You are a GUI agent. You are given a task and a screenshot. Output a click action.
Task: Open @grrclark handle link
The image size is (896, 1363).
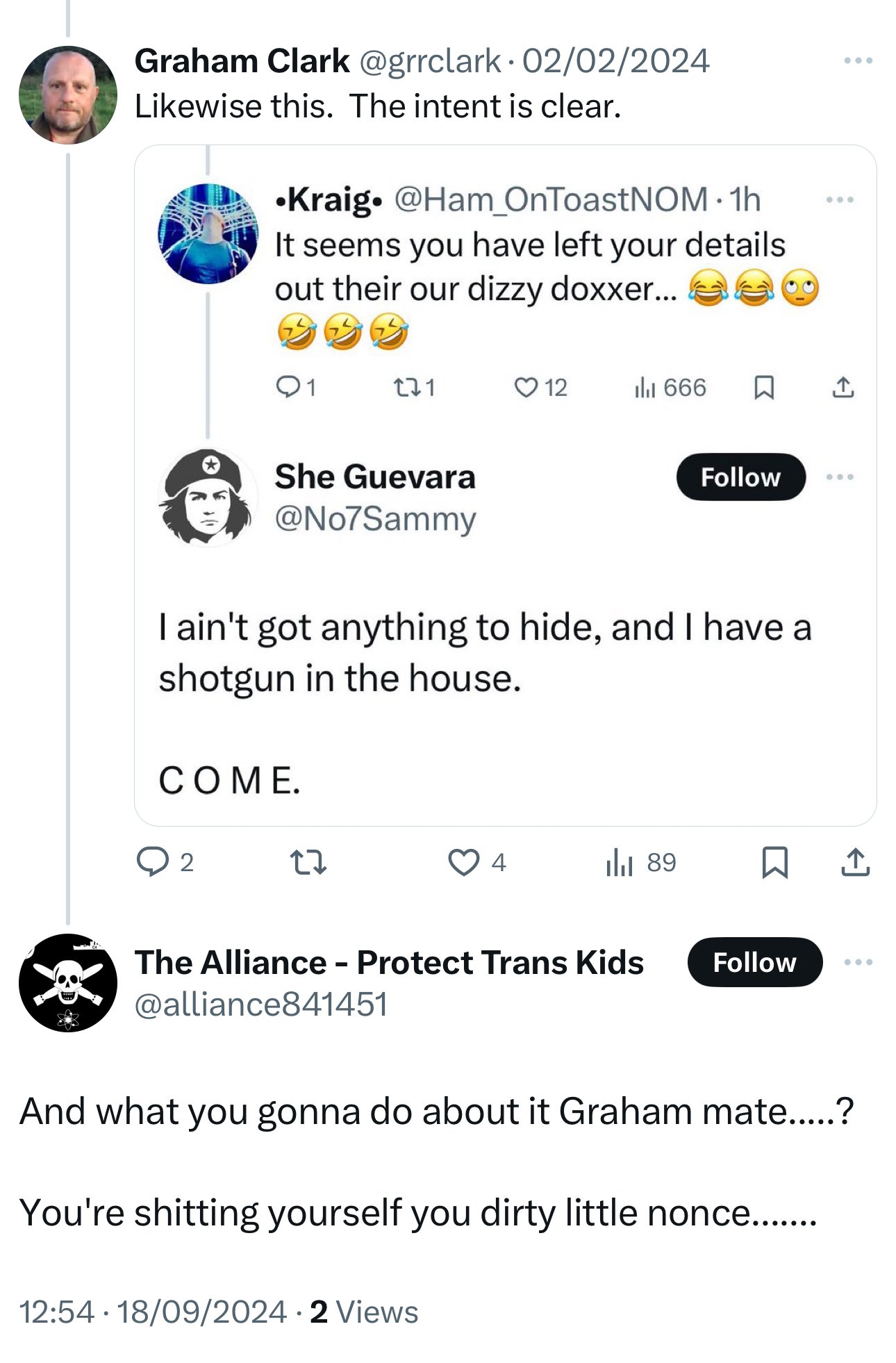(x=430, y=61)
